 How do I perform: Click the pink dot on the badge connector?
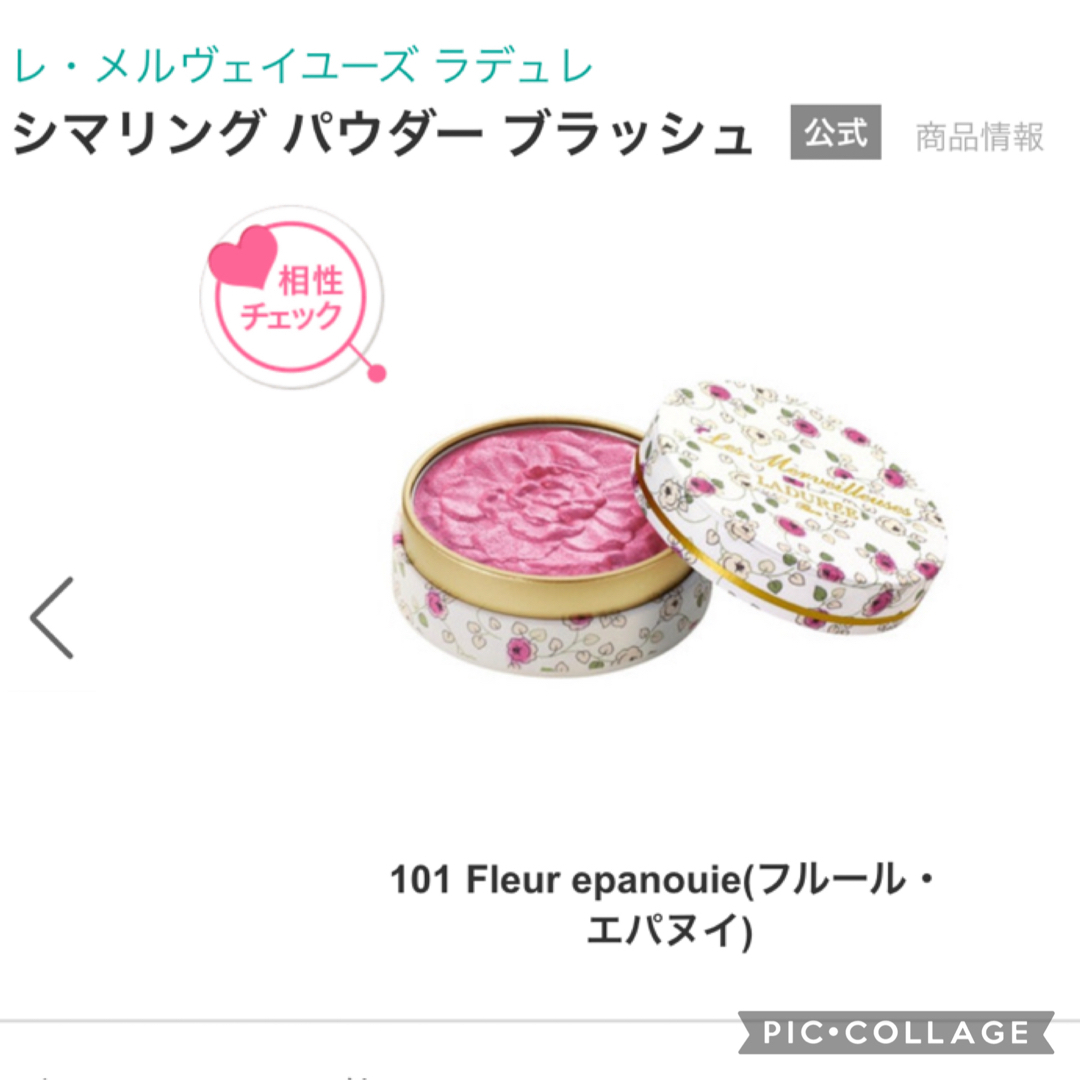coord(377,373)
